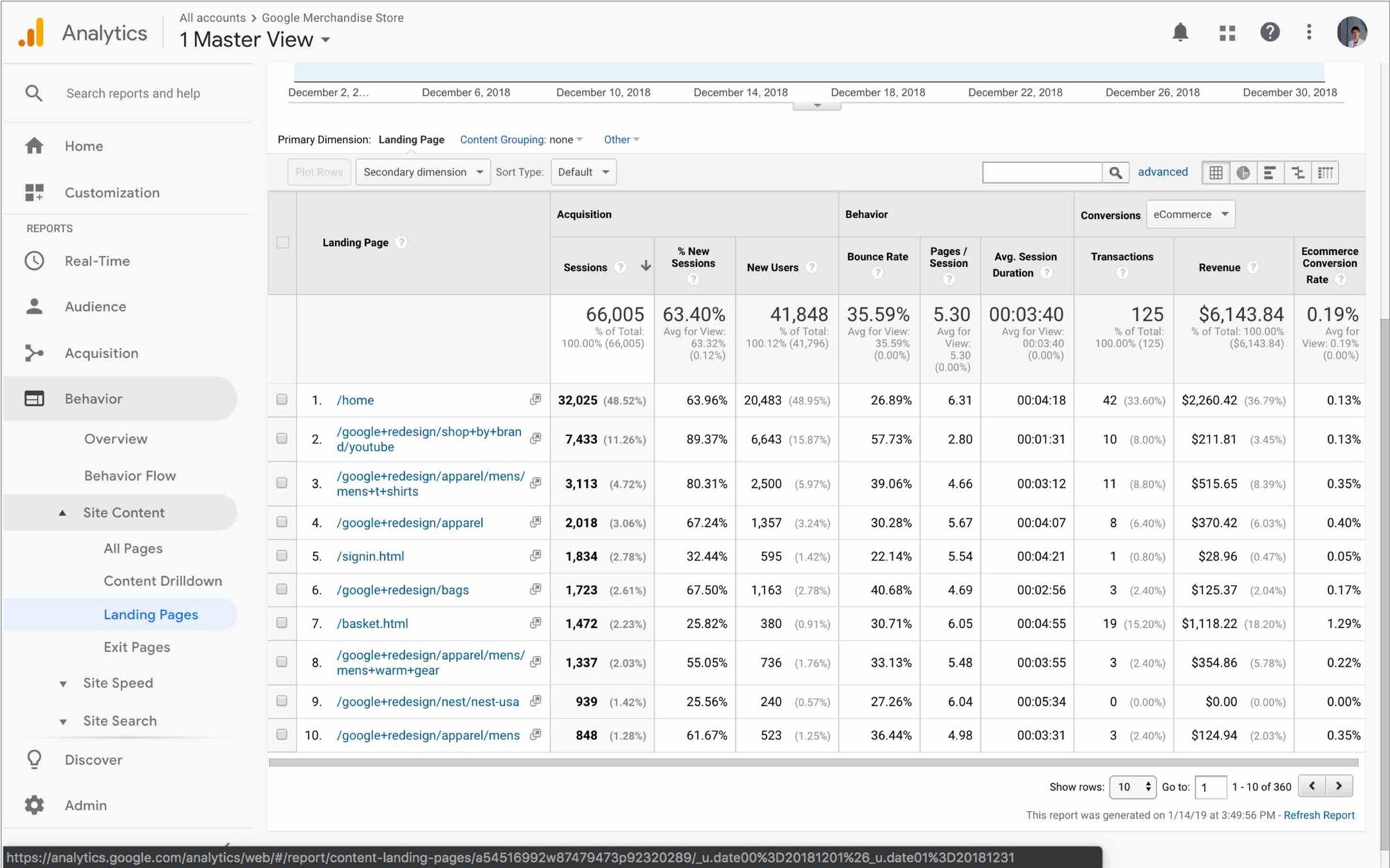The height and width of the screenshot is (868, 1390).
Task: Go to next page of results
Action: pos(1339,786)
